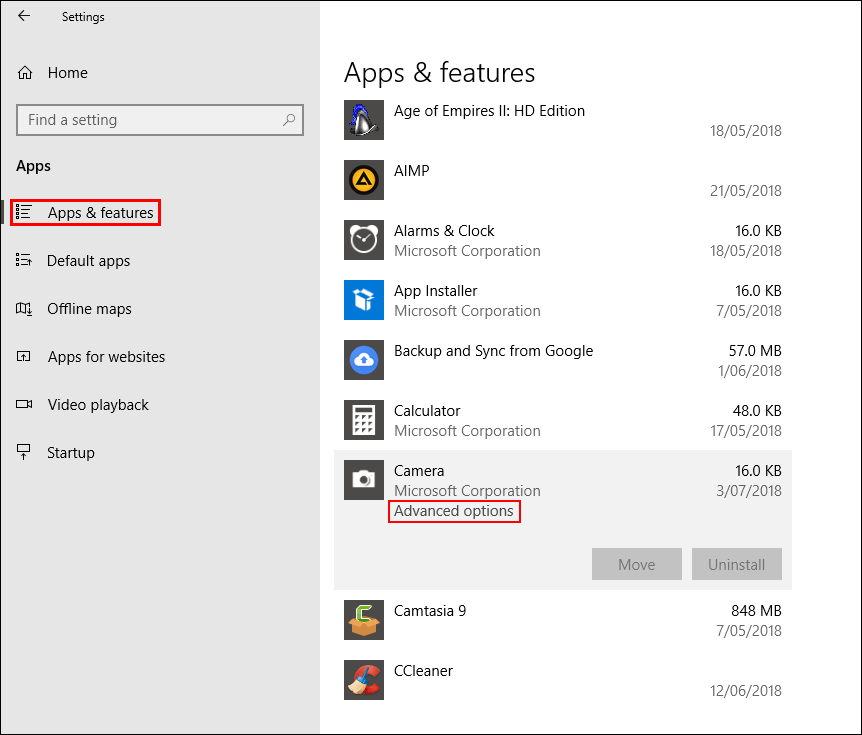Open Camera Advanced options link
The image size is (862, 735).
tap(454, 511)
